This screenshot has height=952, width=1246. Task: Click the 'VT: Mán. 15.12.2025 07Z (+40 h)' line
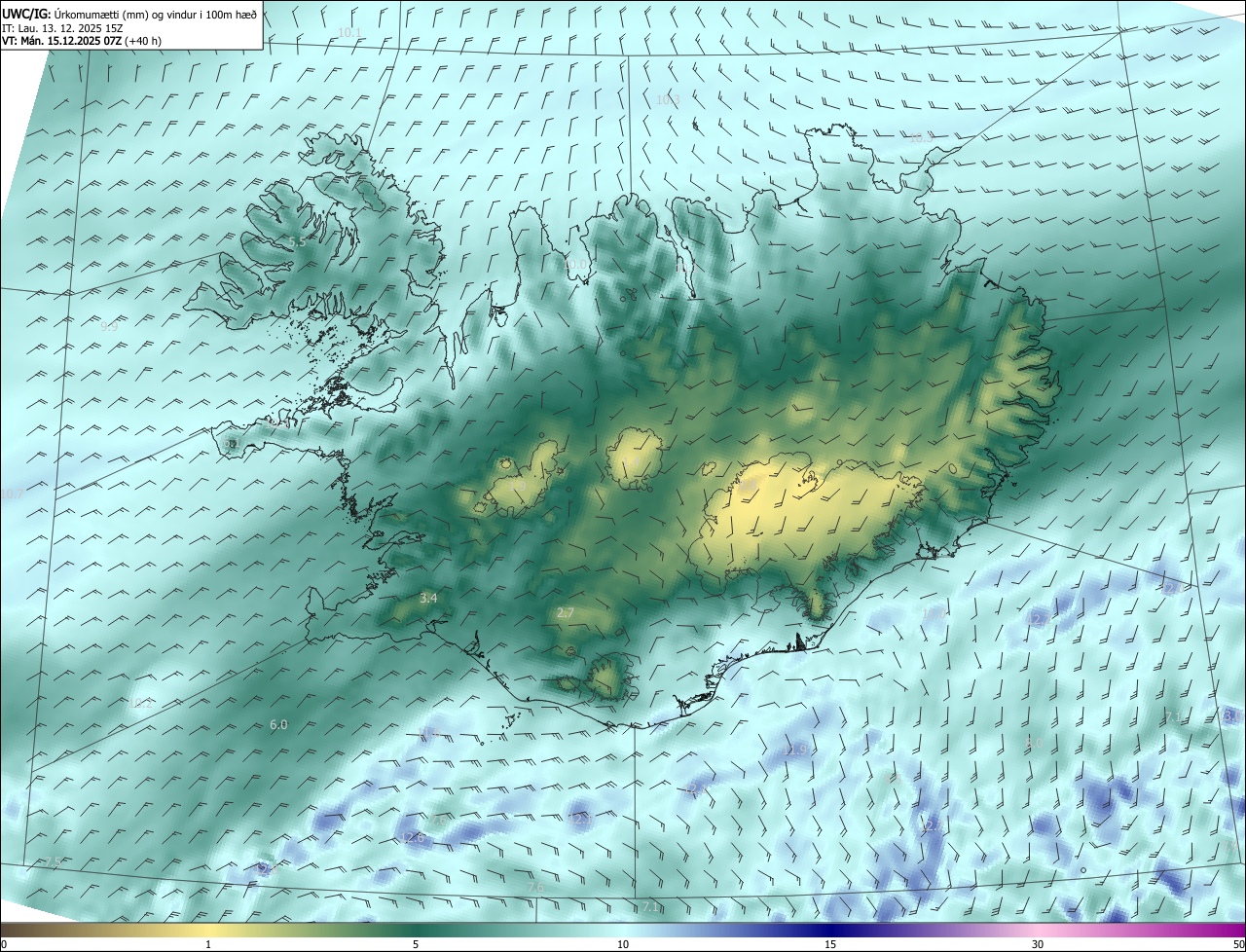(x=82, y=41)
